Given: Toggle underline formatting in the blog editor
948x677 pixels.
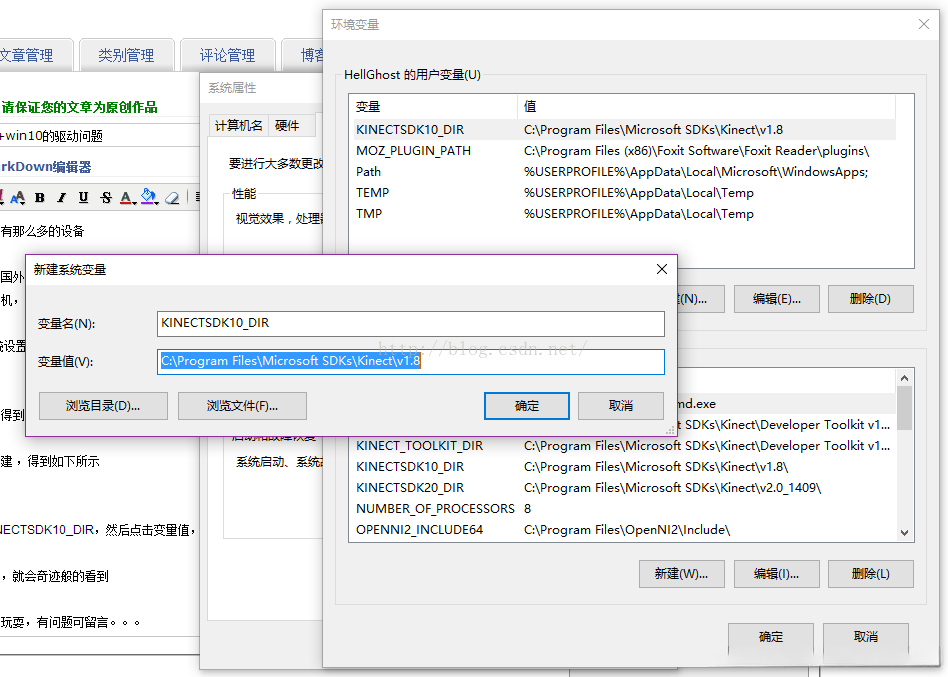Looking at the screenshot, I should (x=83, y=198).
